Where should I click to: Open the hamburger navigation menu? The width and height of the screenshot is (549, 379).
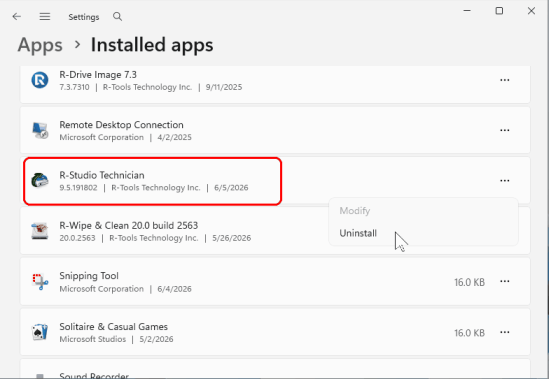pyautogui.click(x=45, y=16)
